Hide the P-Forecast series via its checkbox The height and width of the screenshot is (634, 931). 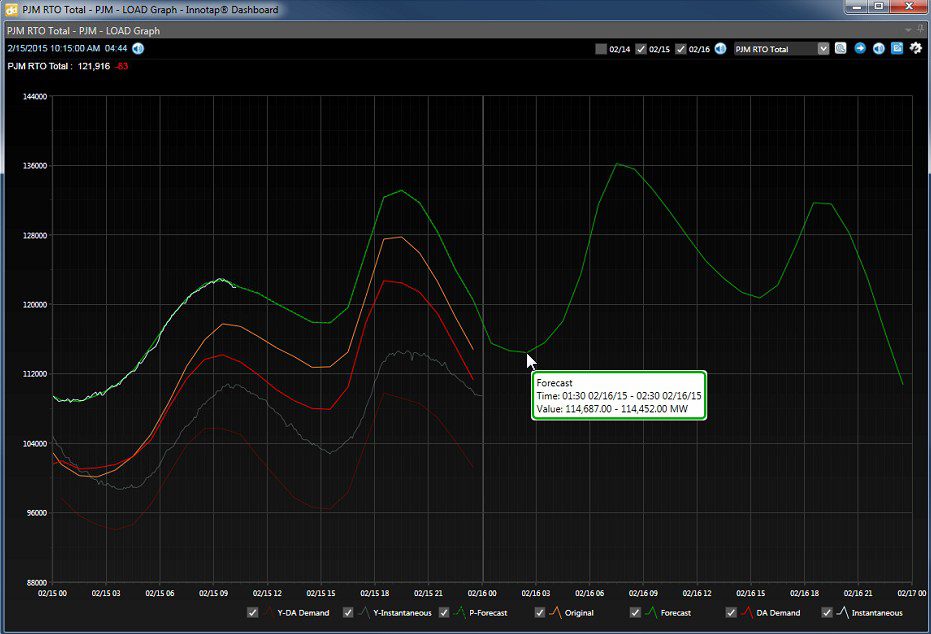[444, 613]
